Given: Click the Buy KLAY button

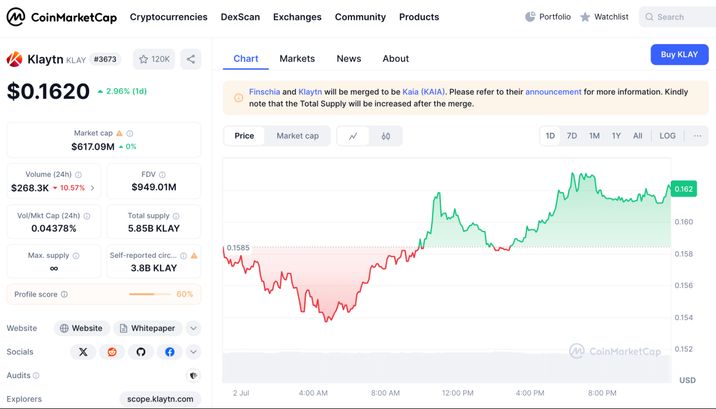Looking at the screenshot, I should pos(679,55).
